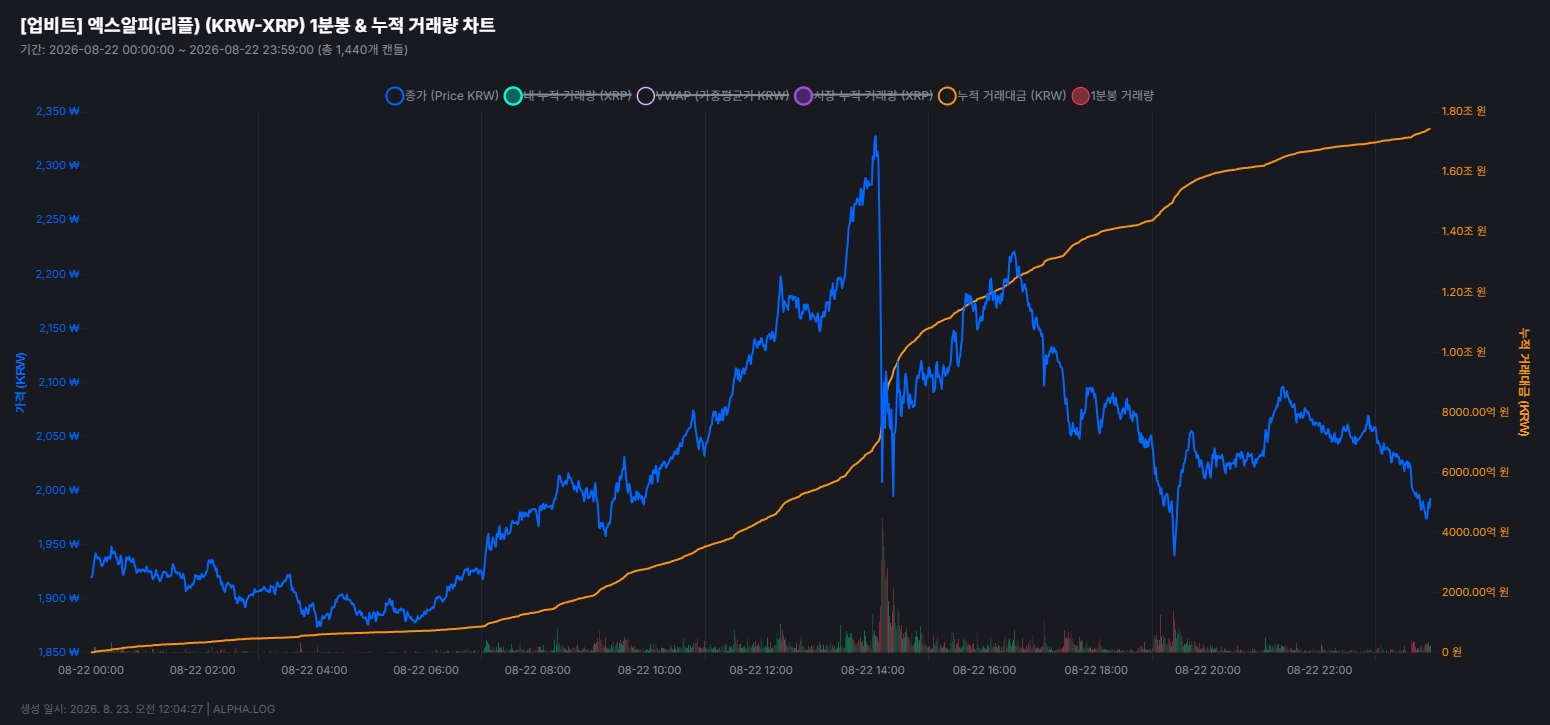The image size is (1550, 725).
Task: Click the 2,100 ₩ price axis label
Action: 57,382
